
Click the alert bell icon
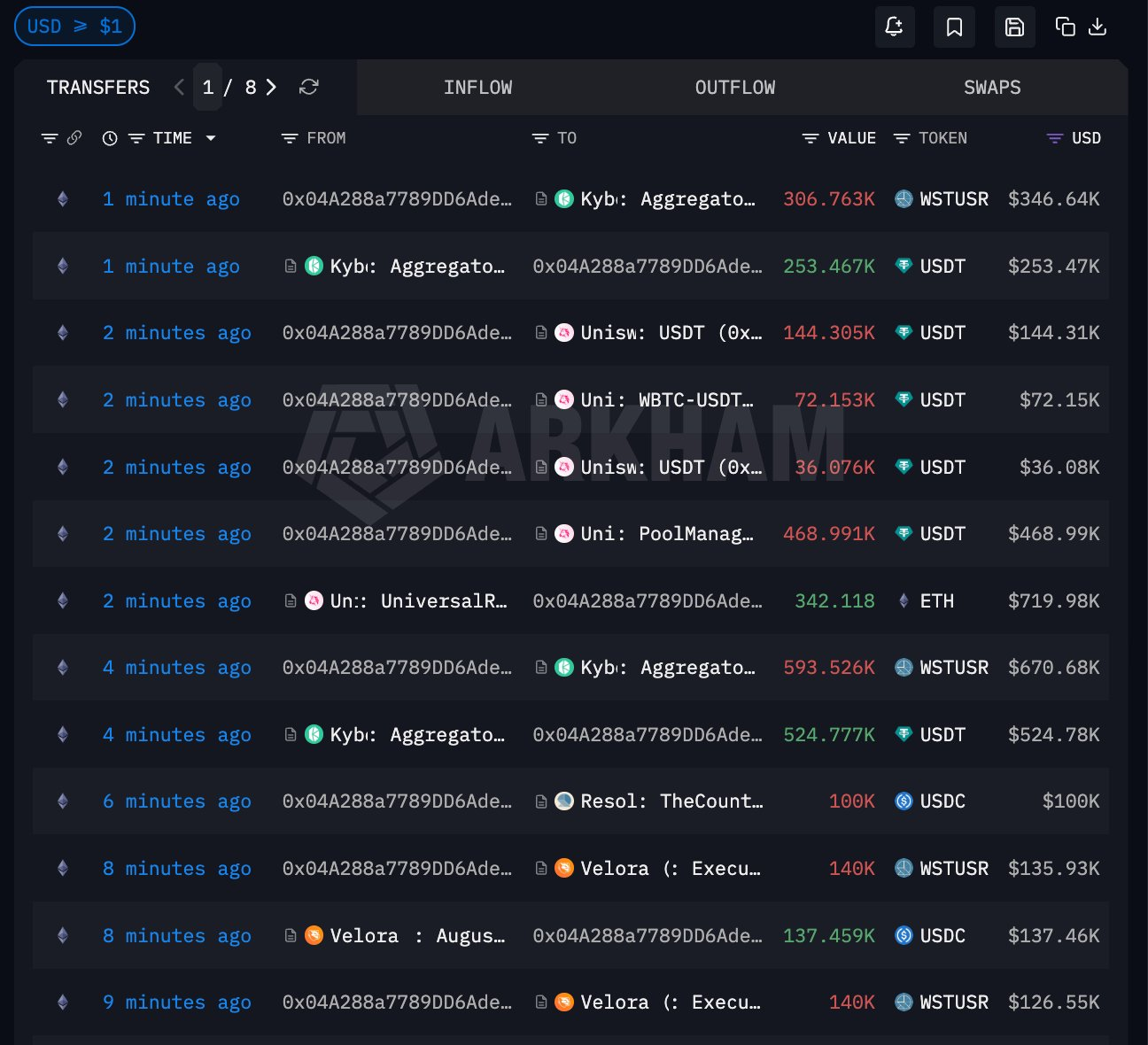coord(894,27)
